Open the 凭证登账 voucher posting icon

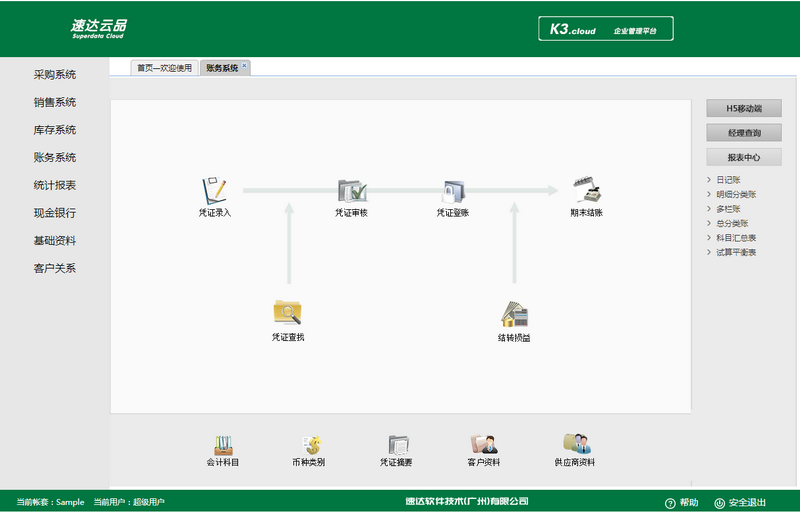pos(452,190)
